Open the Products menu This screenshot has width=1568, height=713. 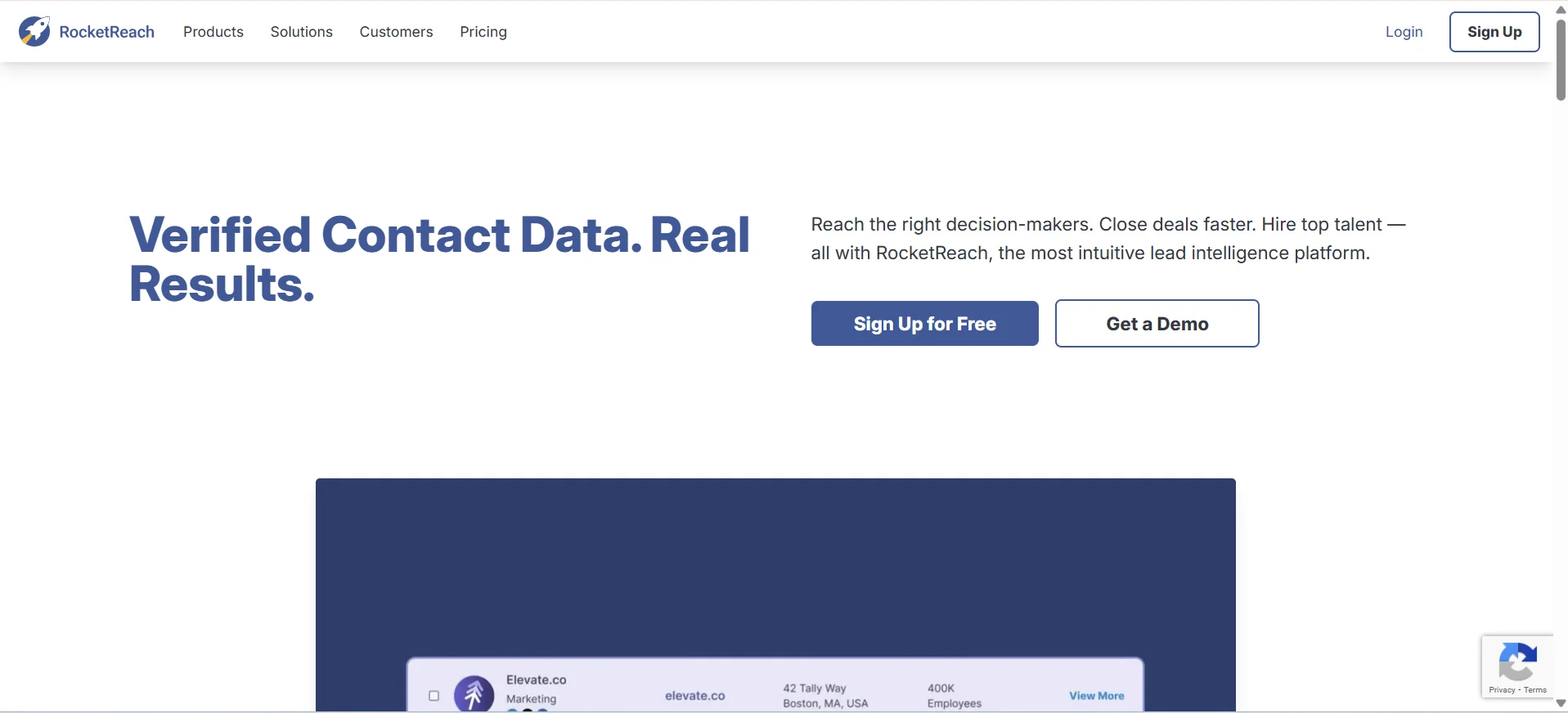pyautogui.click(x=213, y=32)
